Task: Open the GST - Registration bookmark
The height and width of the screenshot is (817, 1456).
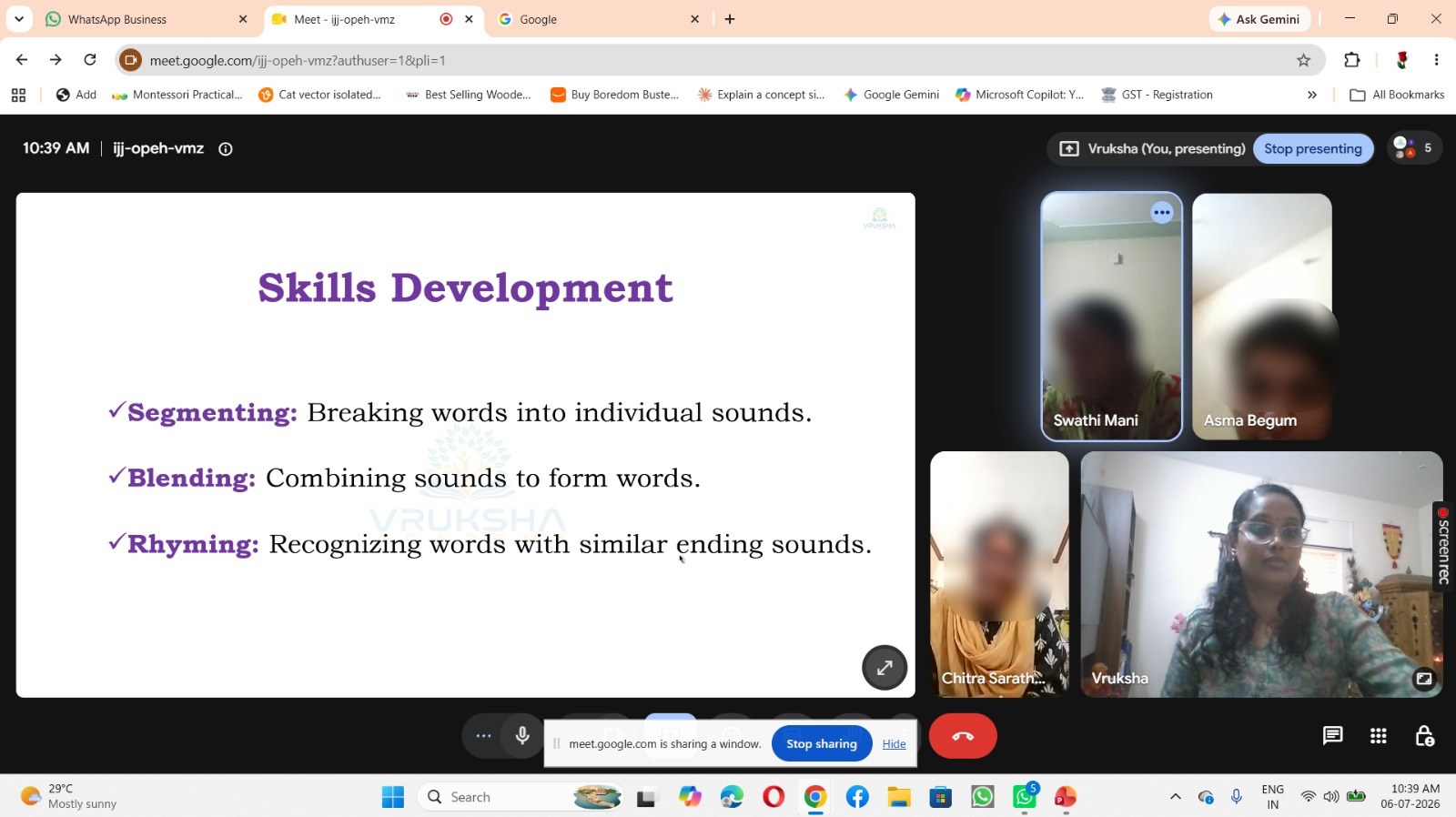Action: [x=1157, y=95]
